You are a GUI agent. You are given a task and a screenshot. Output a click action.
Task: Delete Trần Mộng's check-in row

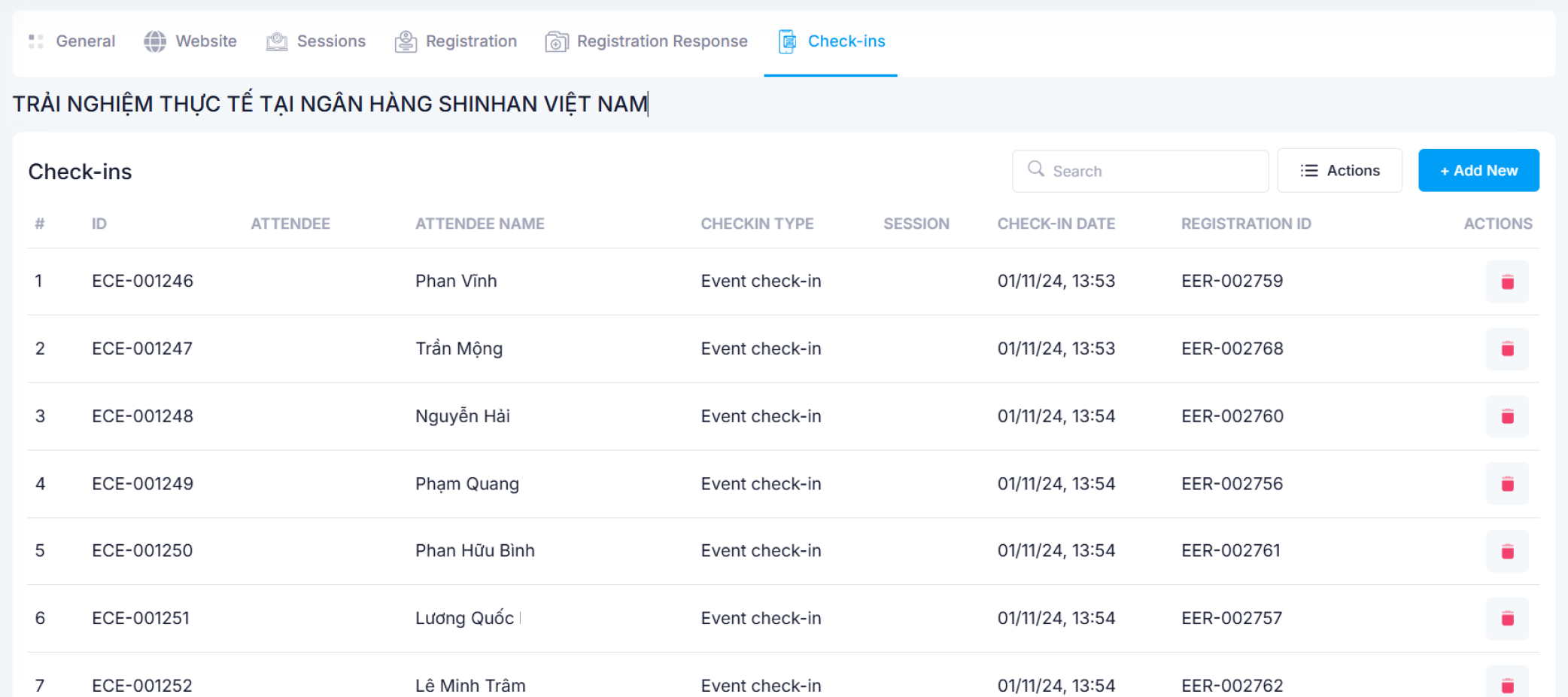click(1506, 348)
